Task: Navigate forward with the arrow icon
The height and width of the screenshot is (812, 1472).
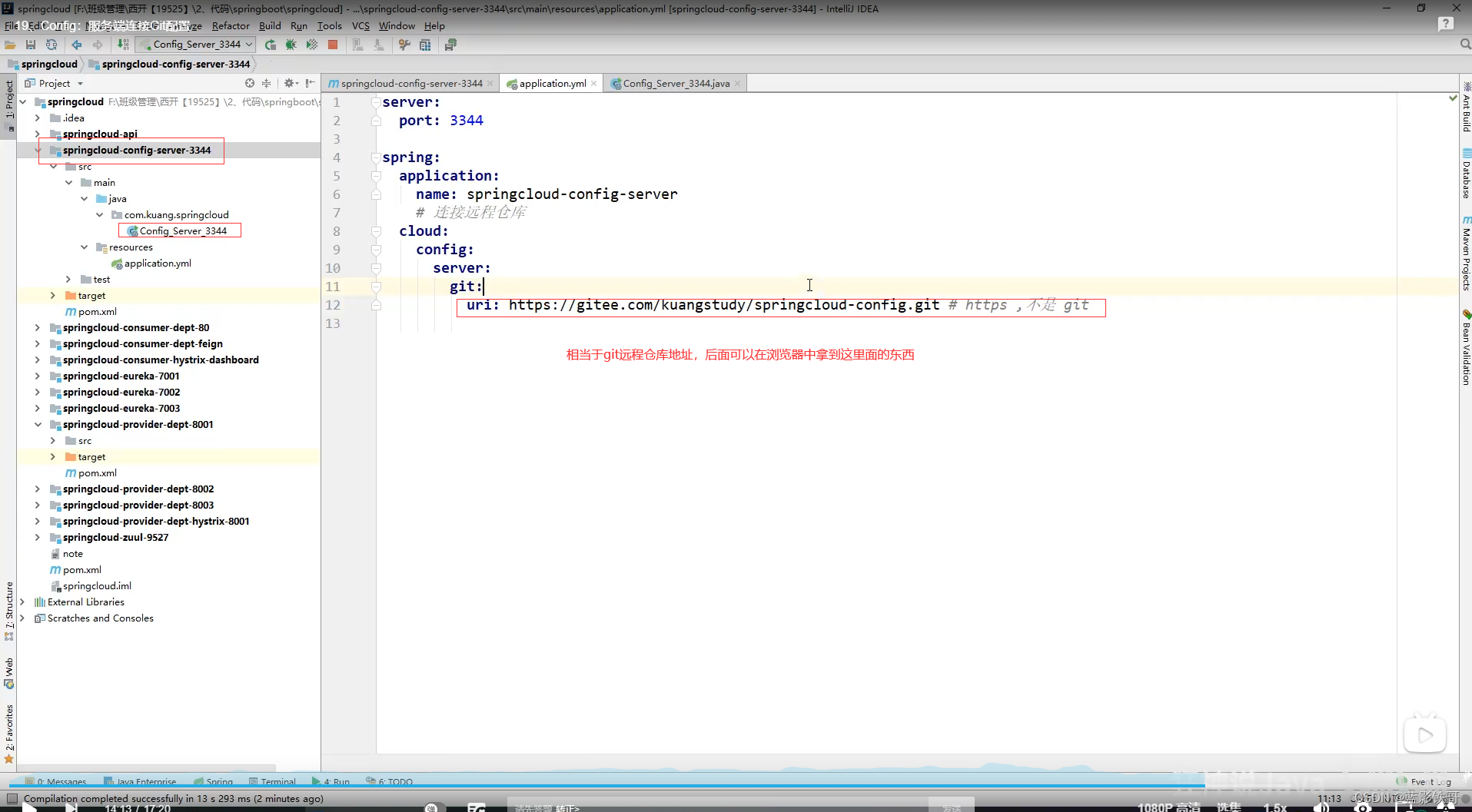Action: pos(98,45)
